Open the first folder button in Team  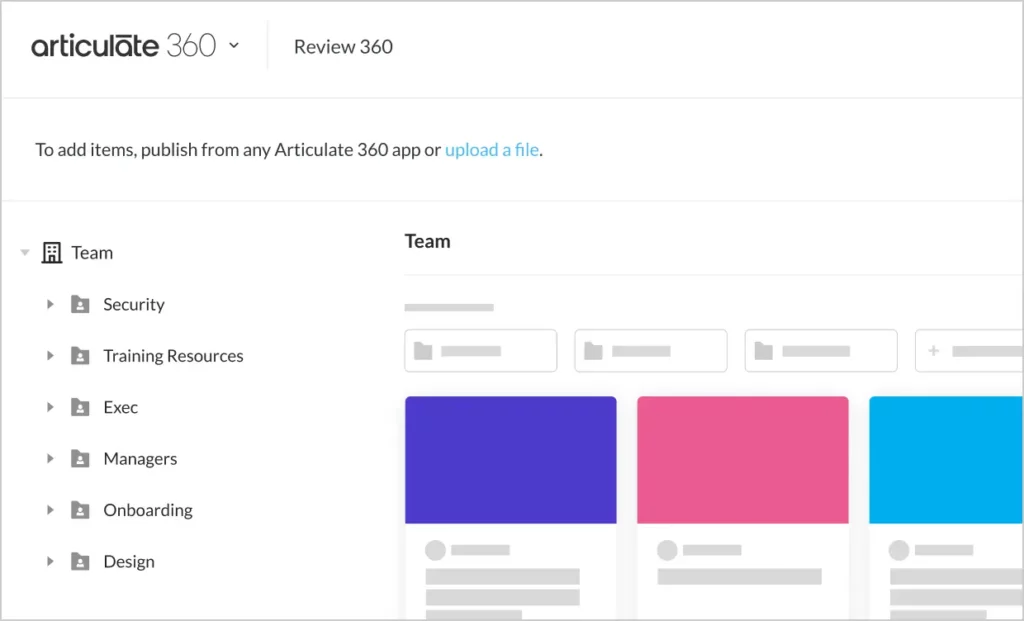480,351
